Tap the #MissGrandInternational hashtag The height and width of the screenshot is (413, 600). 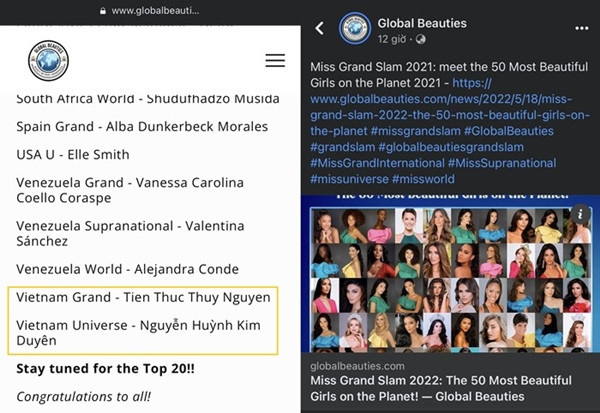[376, 163]
